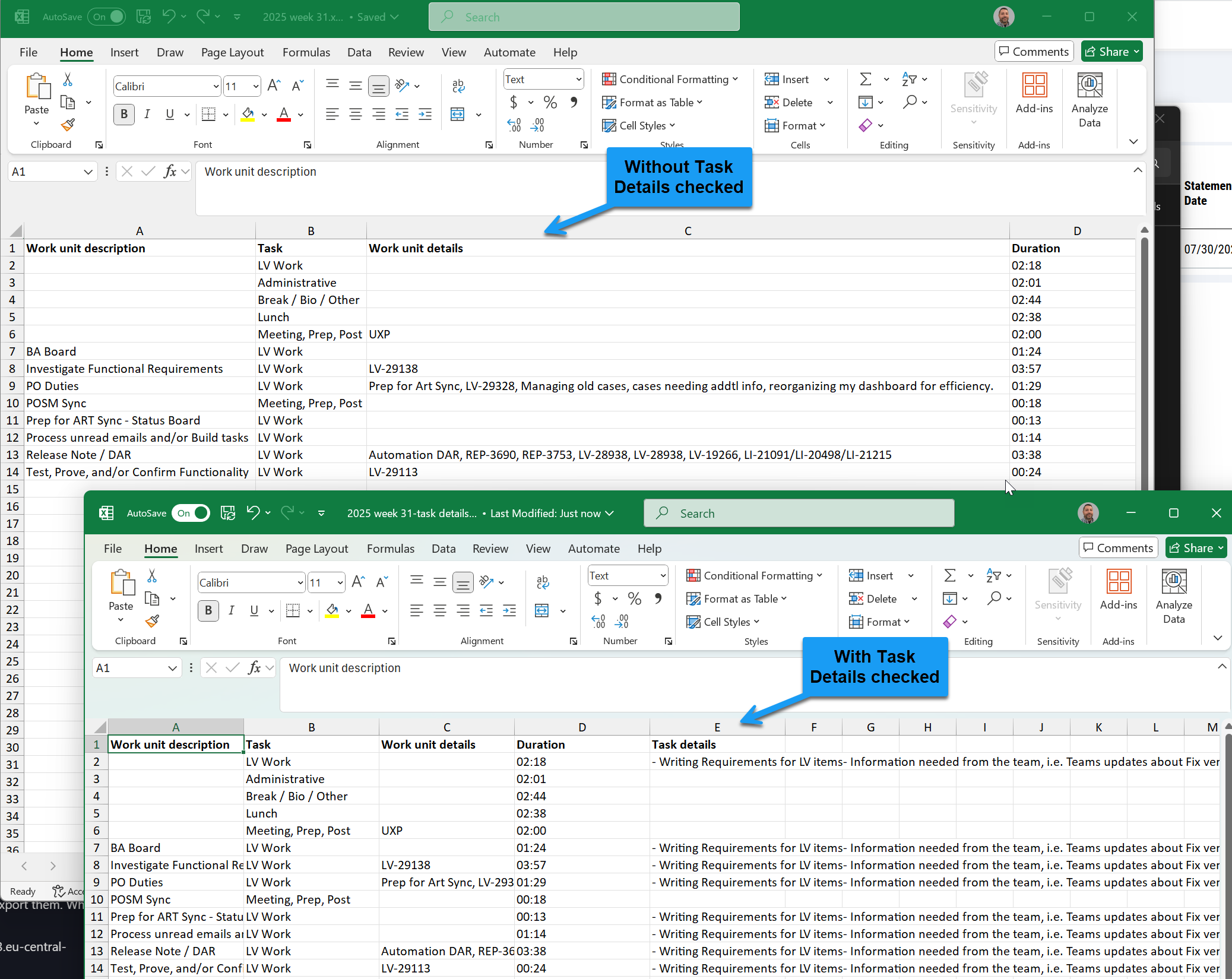The height and width of the screenshot is (979, 1232).
Task: Expand formula bar in task details window
Action: (x=1222, y=667)
